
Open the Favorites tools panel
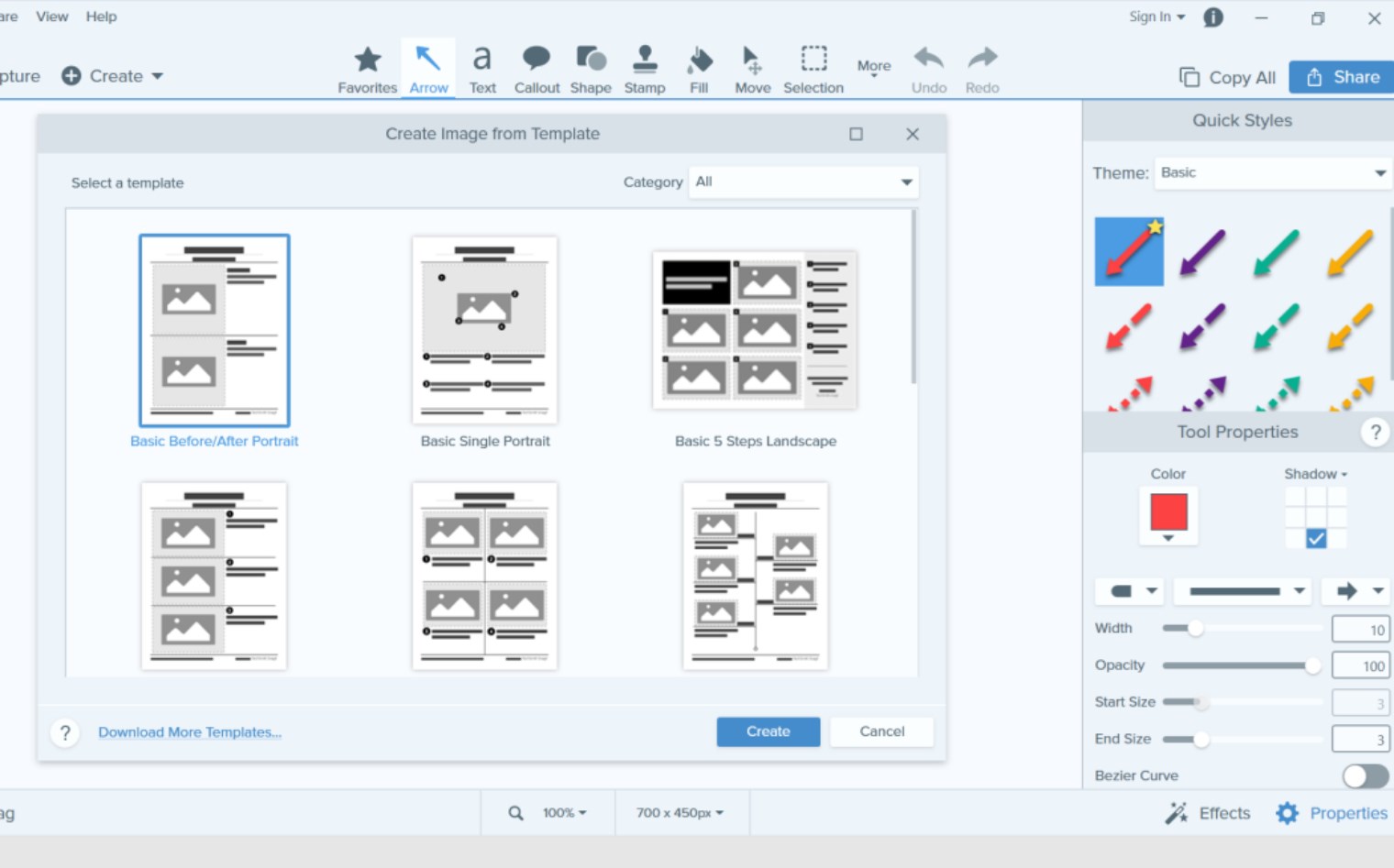coord(367,68)
